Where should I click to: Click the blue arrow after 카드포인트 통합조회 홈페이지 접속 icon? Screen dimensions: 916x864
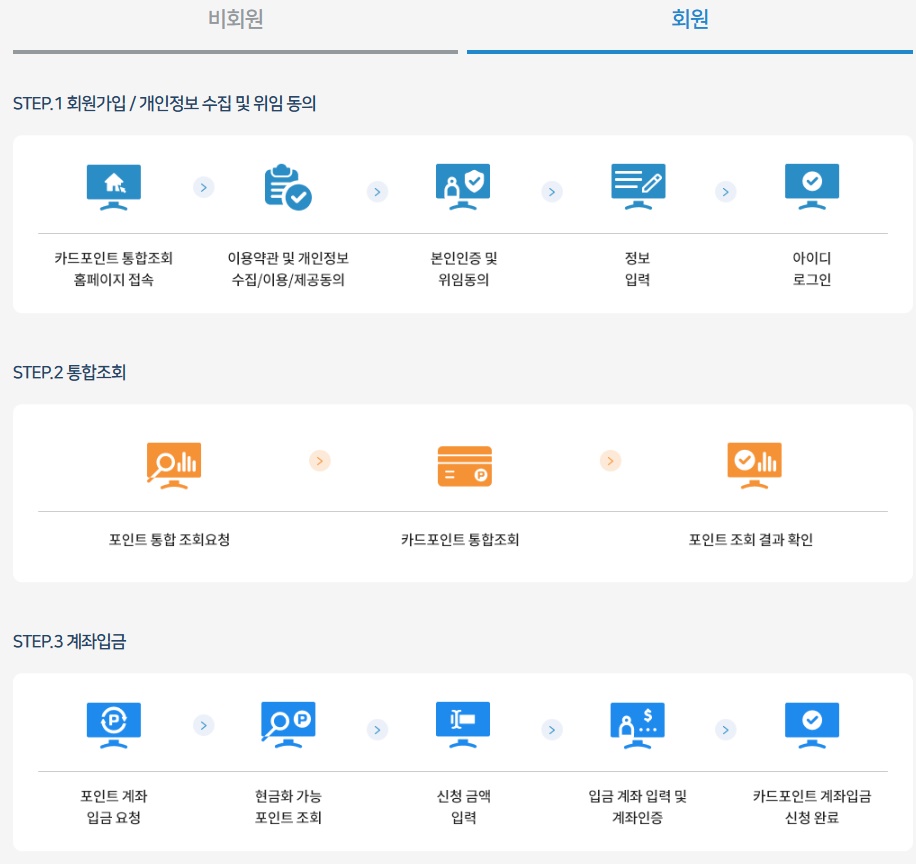point(204,188)
